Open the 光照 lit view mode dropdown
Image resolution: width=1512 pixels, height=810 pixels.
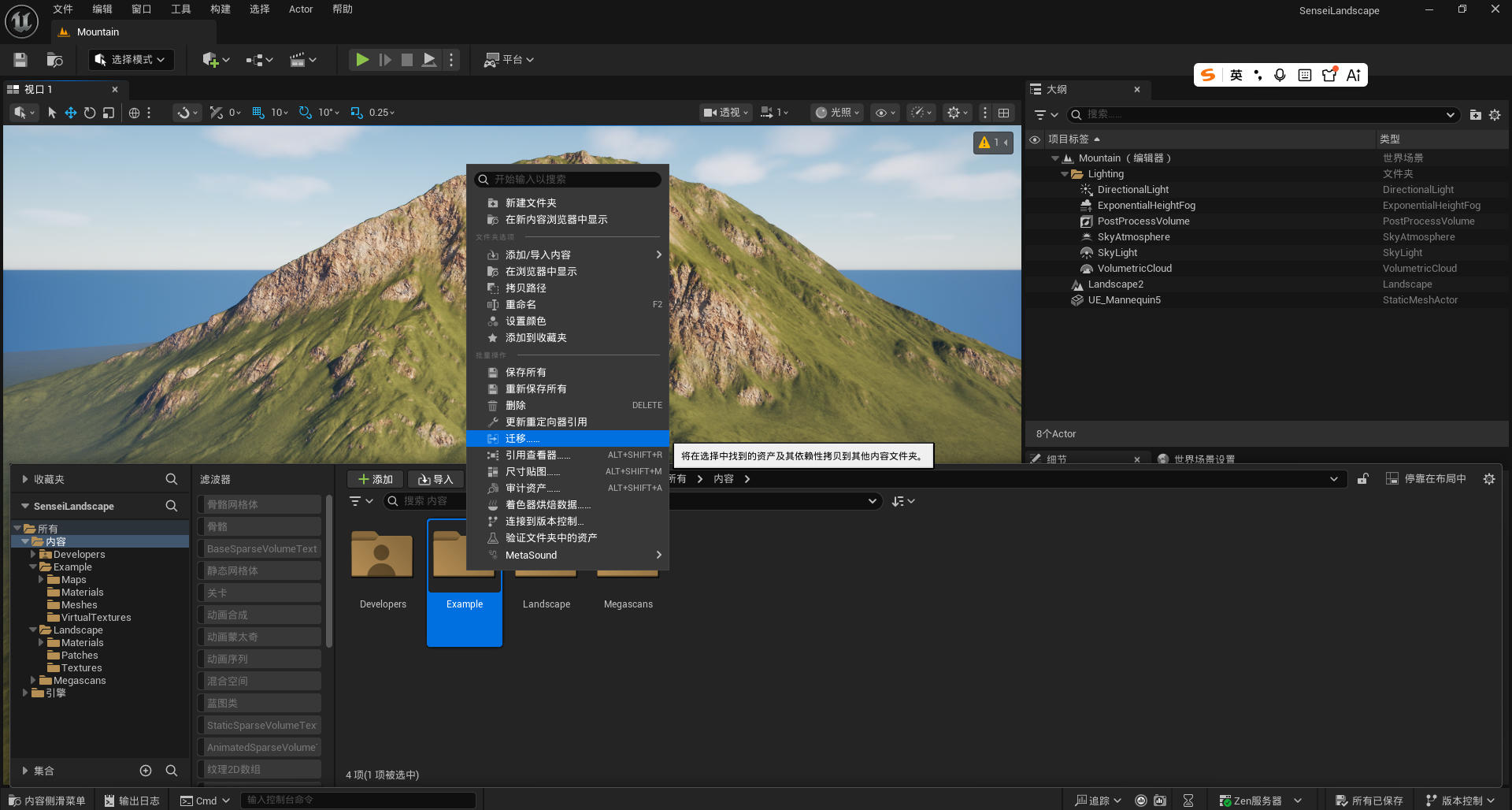(838, 113)
